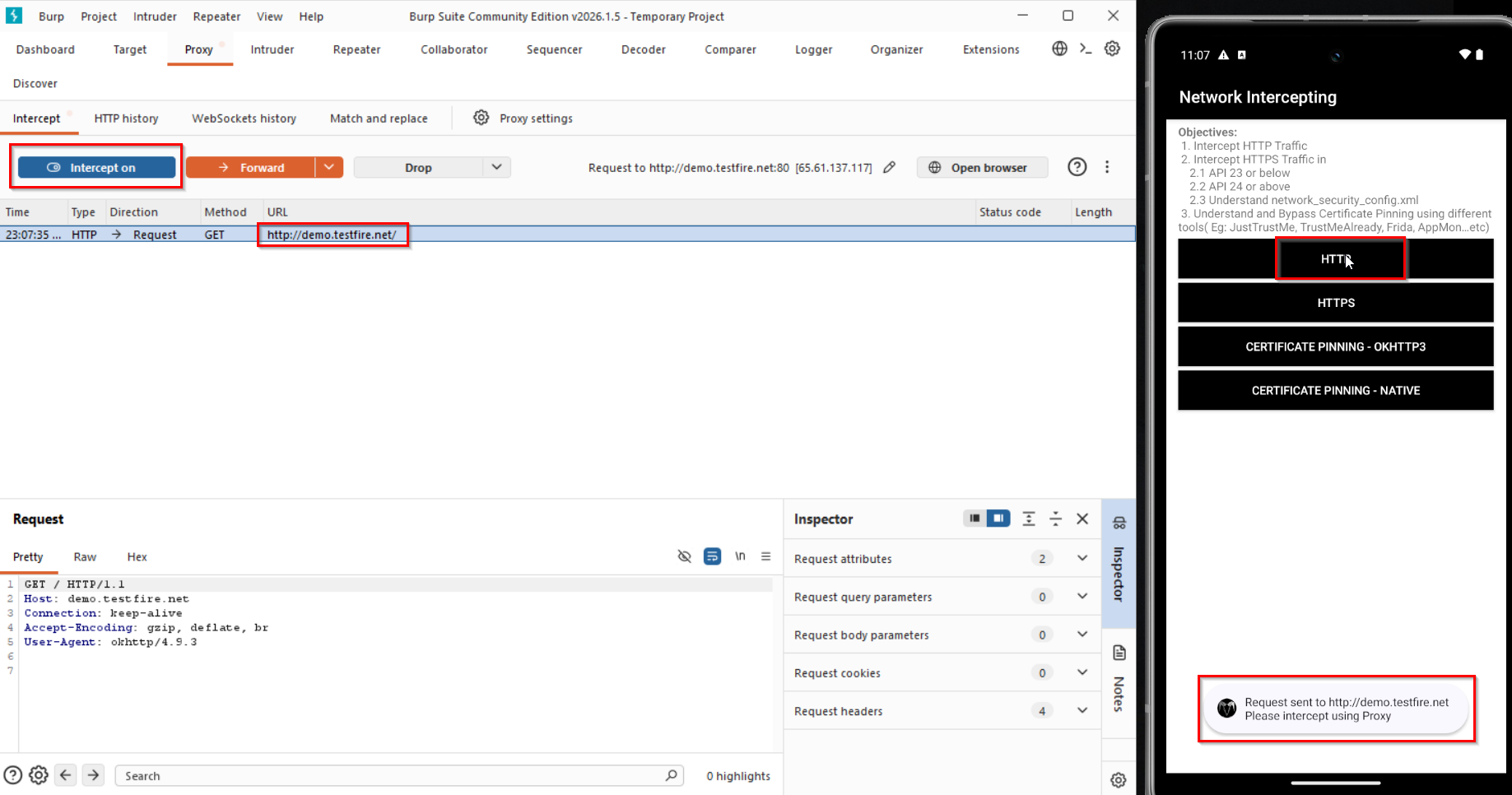This screenshot has height=795, width=1512.
Task: Switch Inspector to the two-pane layout toggle
Action: click(998, 518)
